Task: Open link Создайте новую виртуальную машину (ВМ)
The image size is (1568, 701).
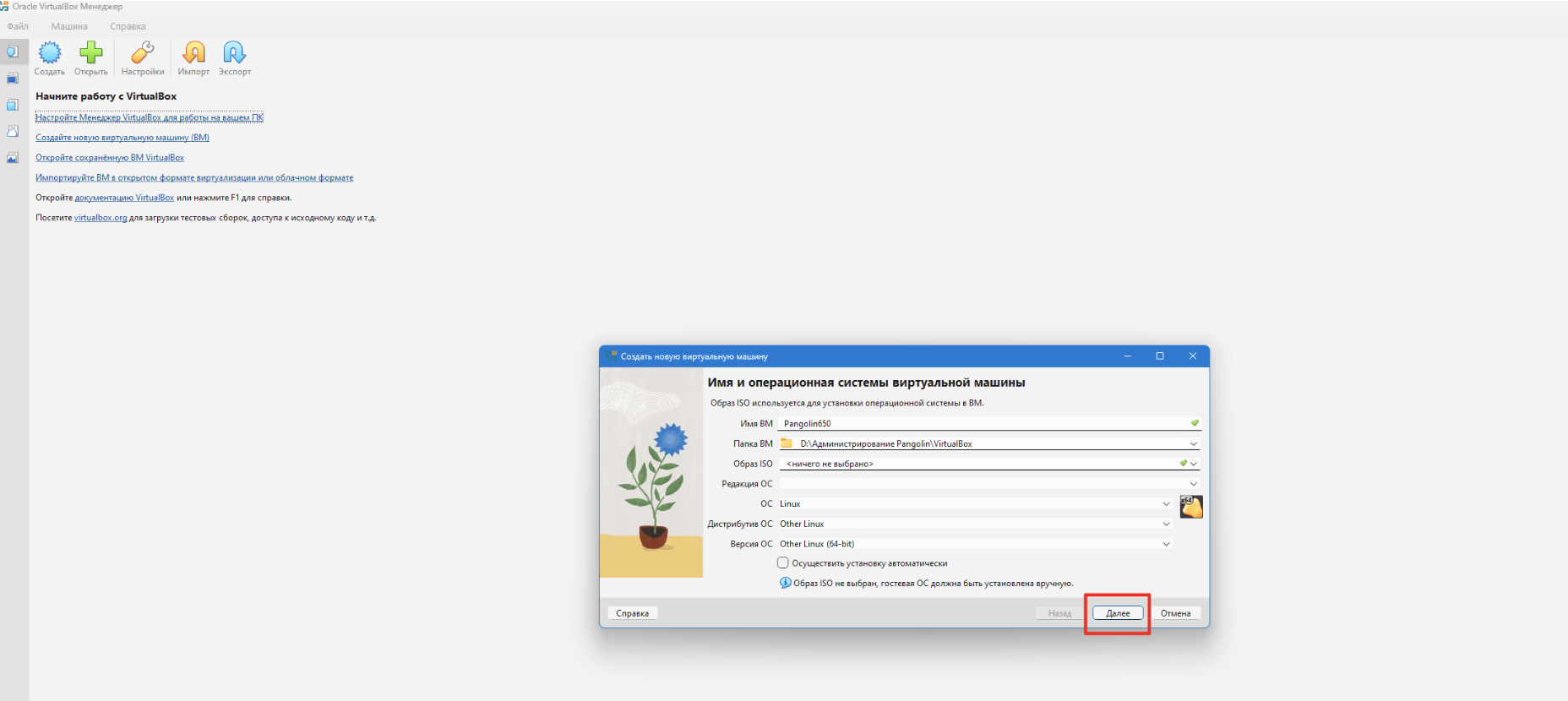Action: (122, 137)
